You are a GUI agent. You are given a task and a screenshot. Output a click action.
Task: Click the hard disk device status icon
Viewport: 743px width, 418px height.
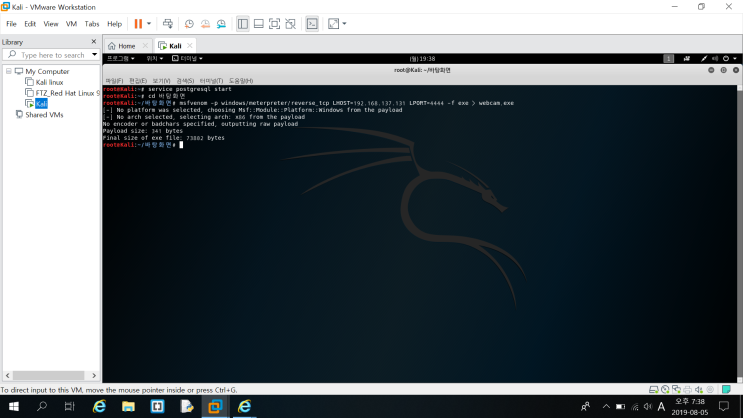653,390
